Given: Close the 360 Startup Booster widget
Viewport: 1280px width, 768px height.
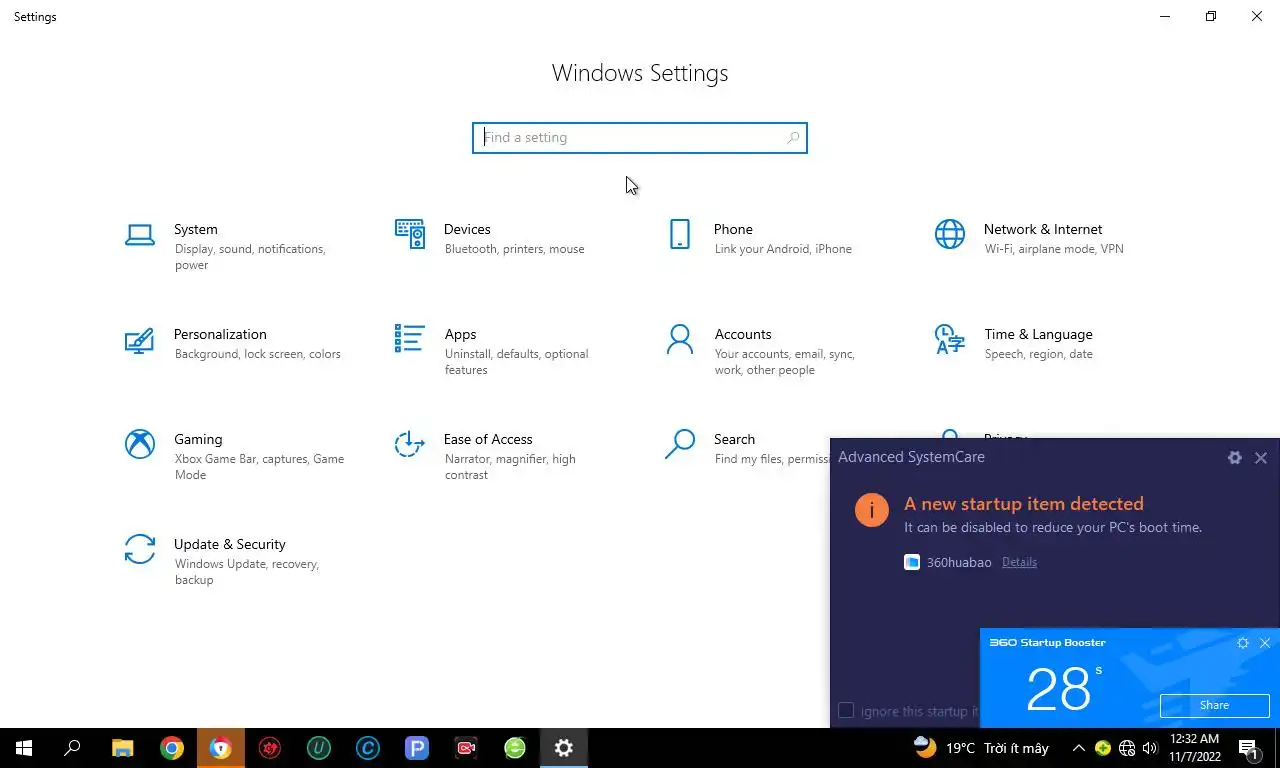Looking at the screenshot, I should coord(1265,643).
